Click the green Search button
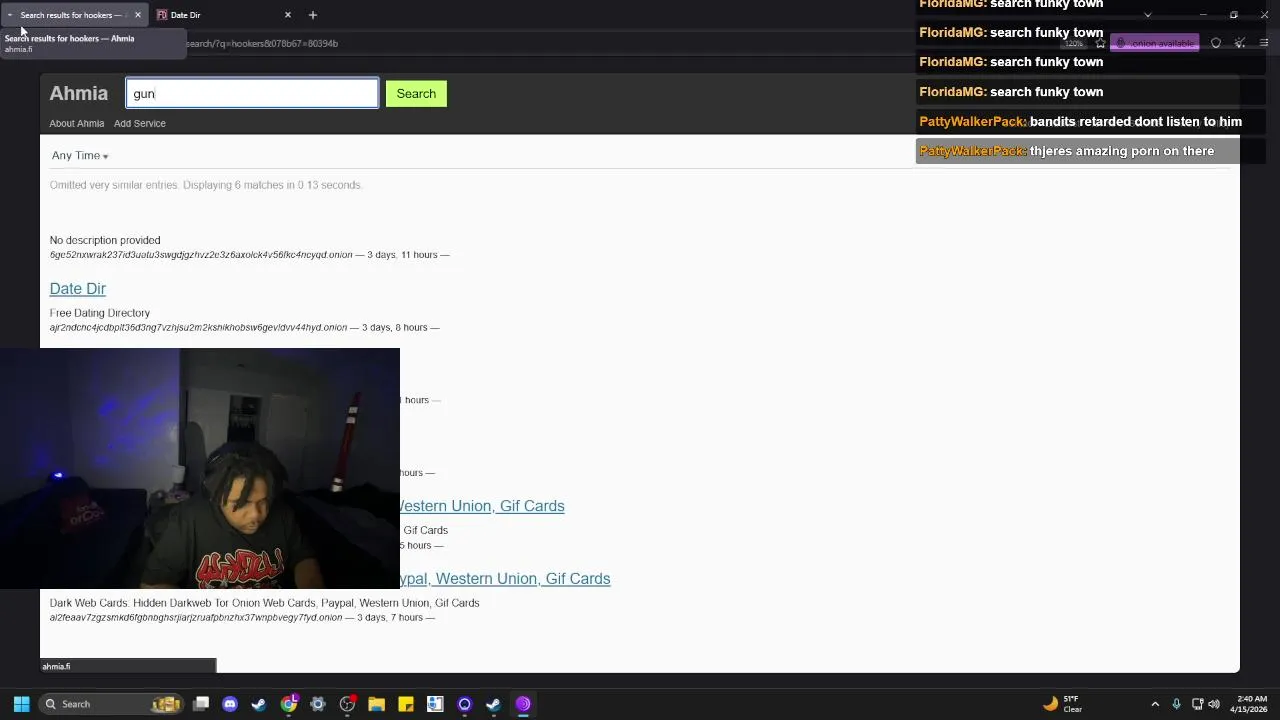Image resolution: width=1280 pixels, height=720 pixels. tap(416, 94)
